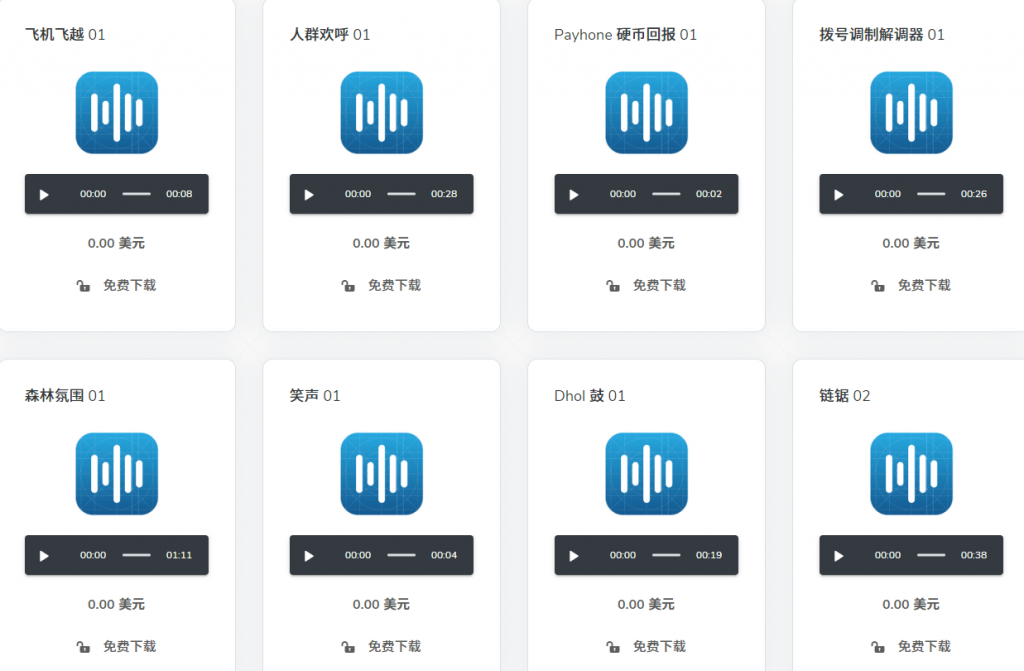
Task: Play the Dhol 鼓 01 clip
Action: tap(574, 555)
